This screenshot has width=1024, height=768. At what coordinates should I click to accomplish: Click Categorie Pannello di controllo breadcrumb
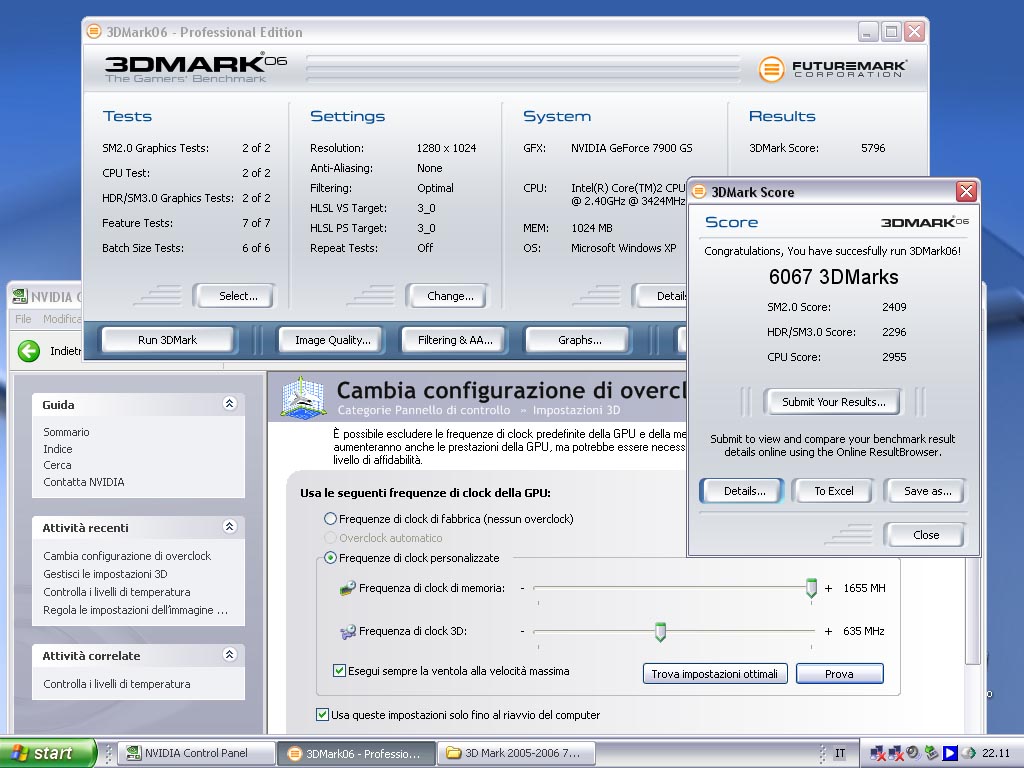coord(423,410)
